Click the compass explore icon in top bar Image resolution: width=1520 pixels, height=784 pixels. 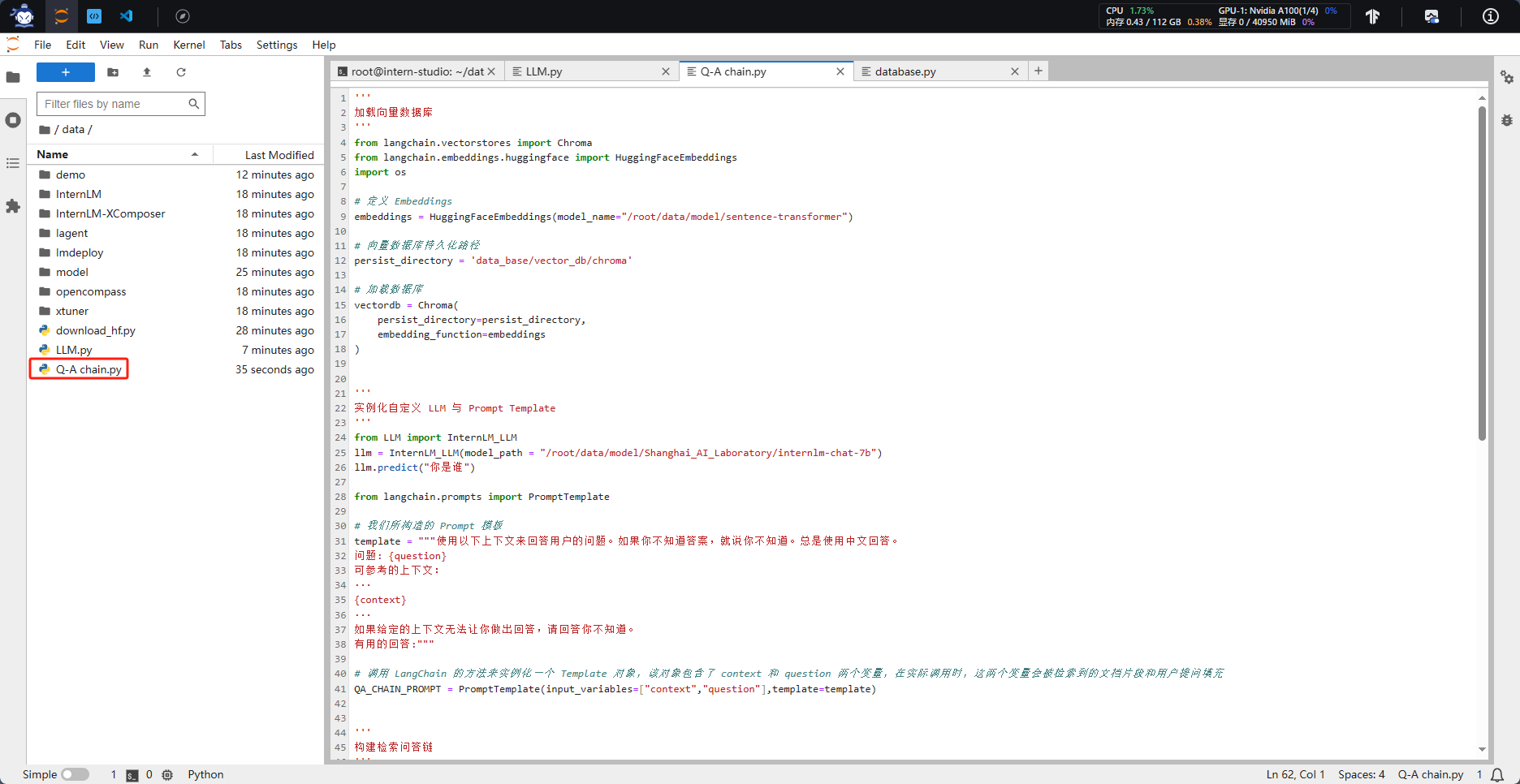(183, 16)
